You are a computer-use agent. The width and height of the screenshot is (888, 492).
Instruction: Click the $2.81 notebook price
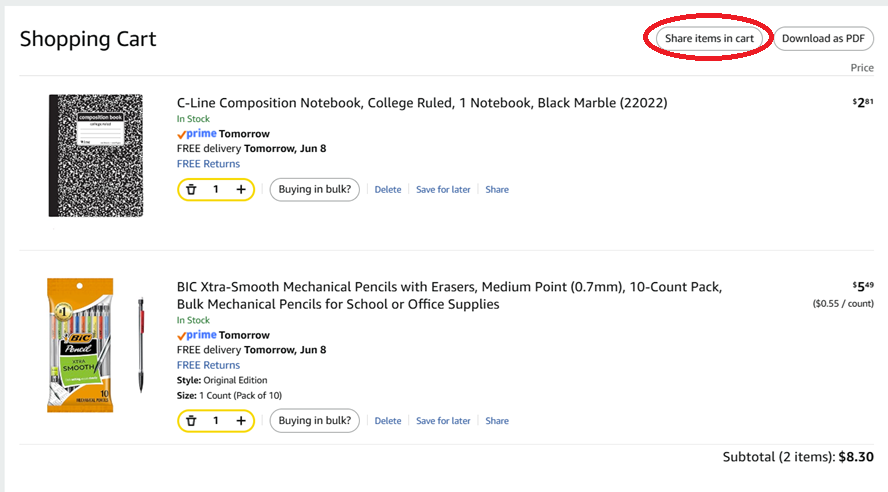[863, 102]
